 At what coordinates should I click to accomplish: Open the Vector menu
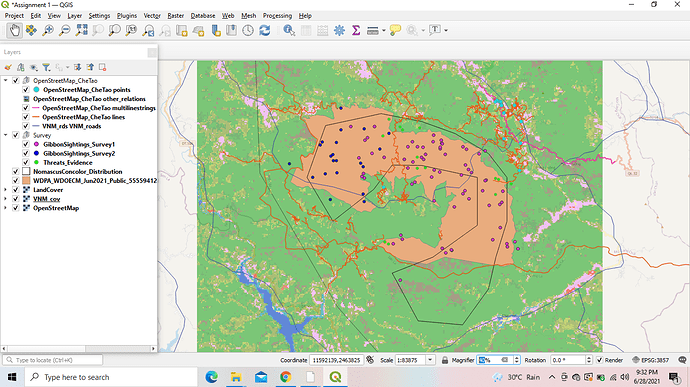click(x=152, y=15)
